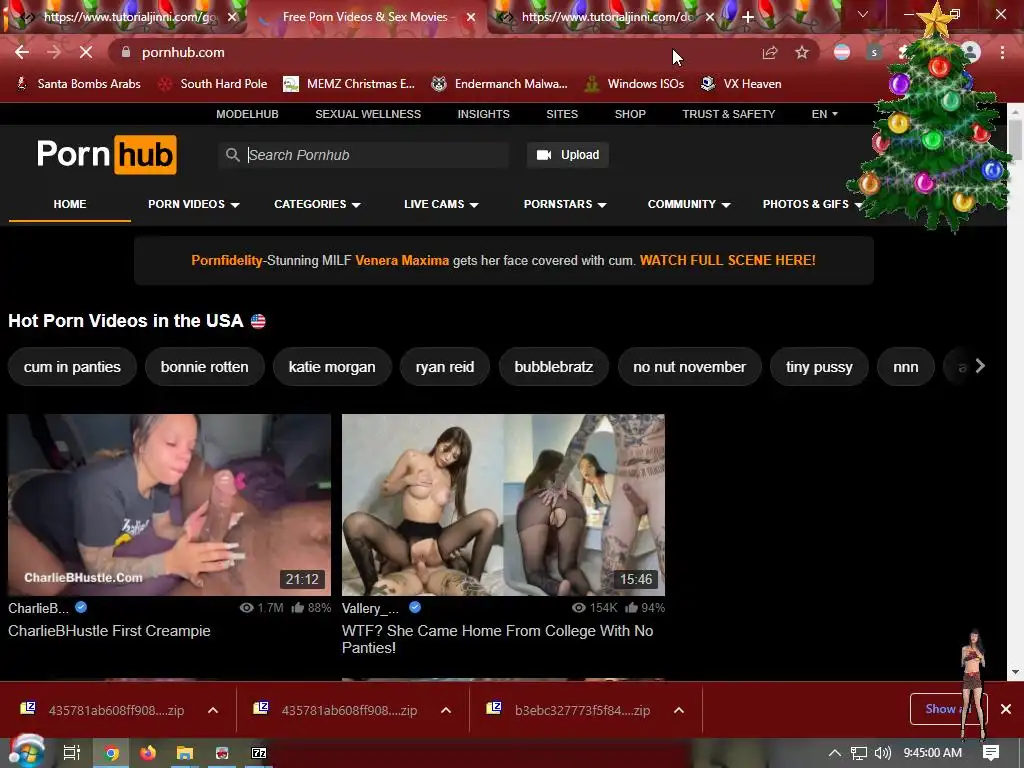Click the Upload button
The image size is (1024, 768).
[568, 155]
